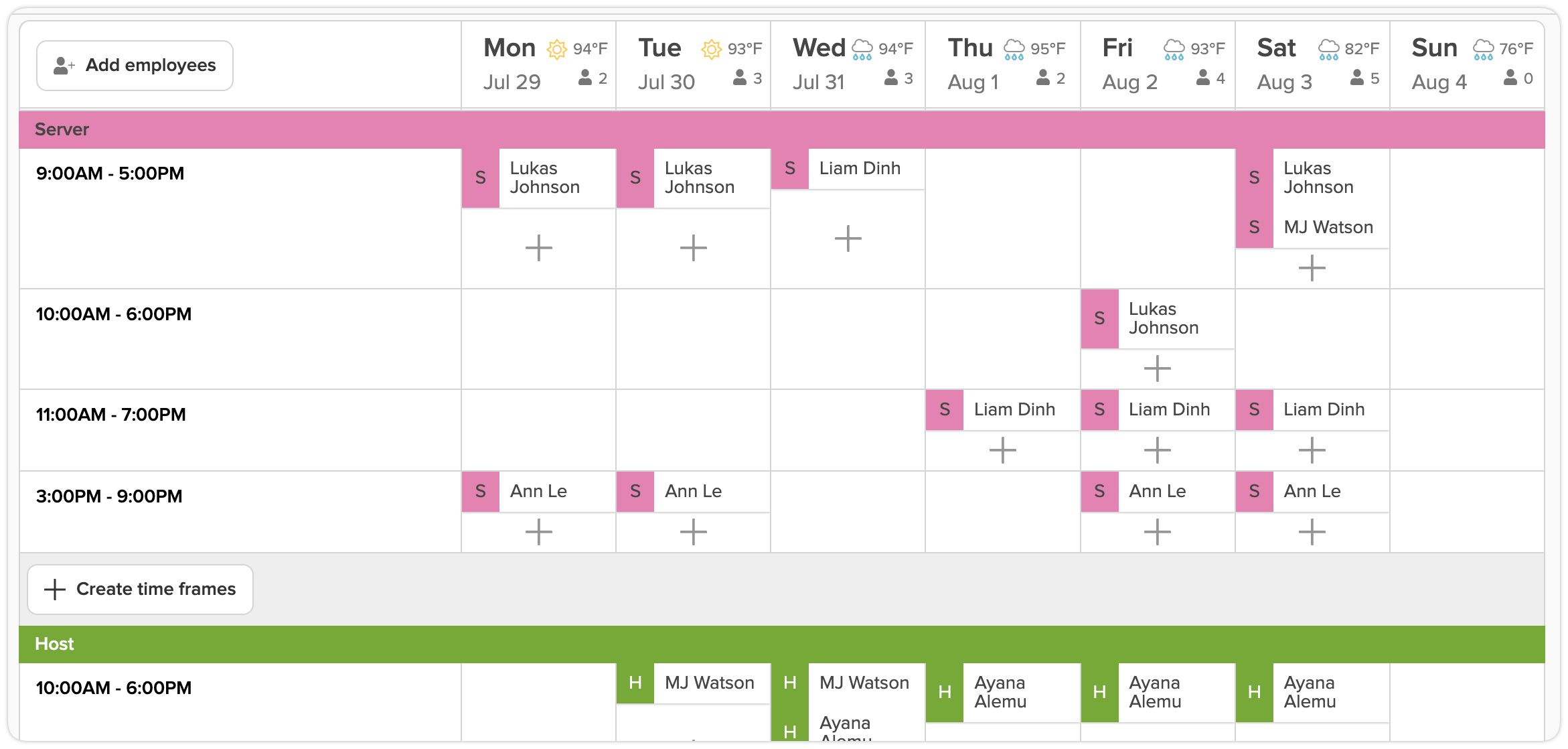Viewport: 1568px width, 749px height.
Task: Add a Thursday 11:00AM server shift with plus
Action: tap(1002, 450)
